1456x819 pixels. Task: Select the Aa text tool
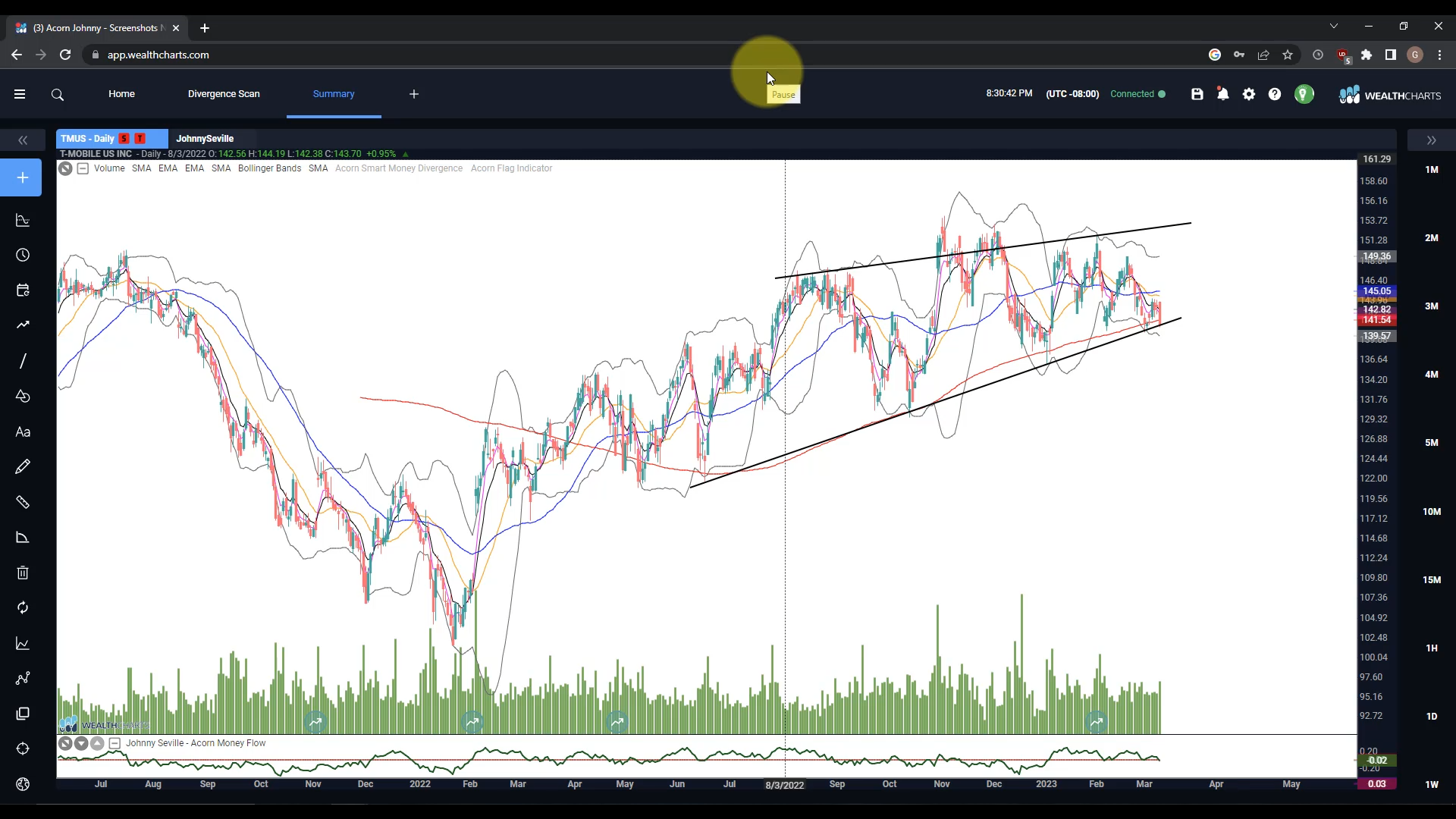(x=23, y=432)
